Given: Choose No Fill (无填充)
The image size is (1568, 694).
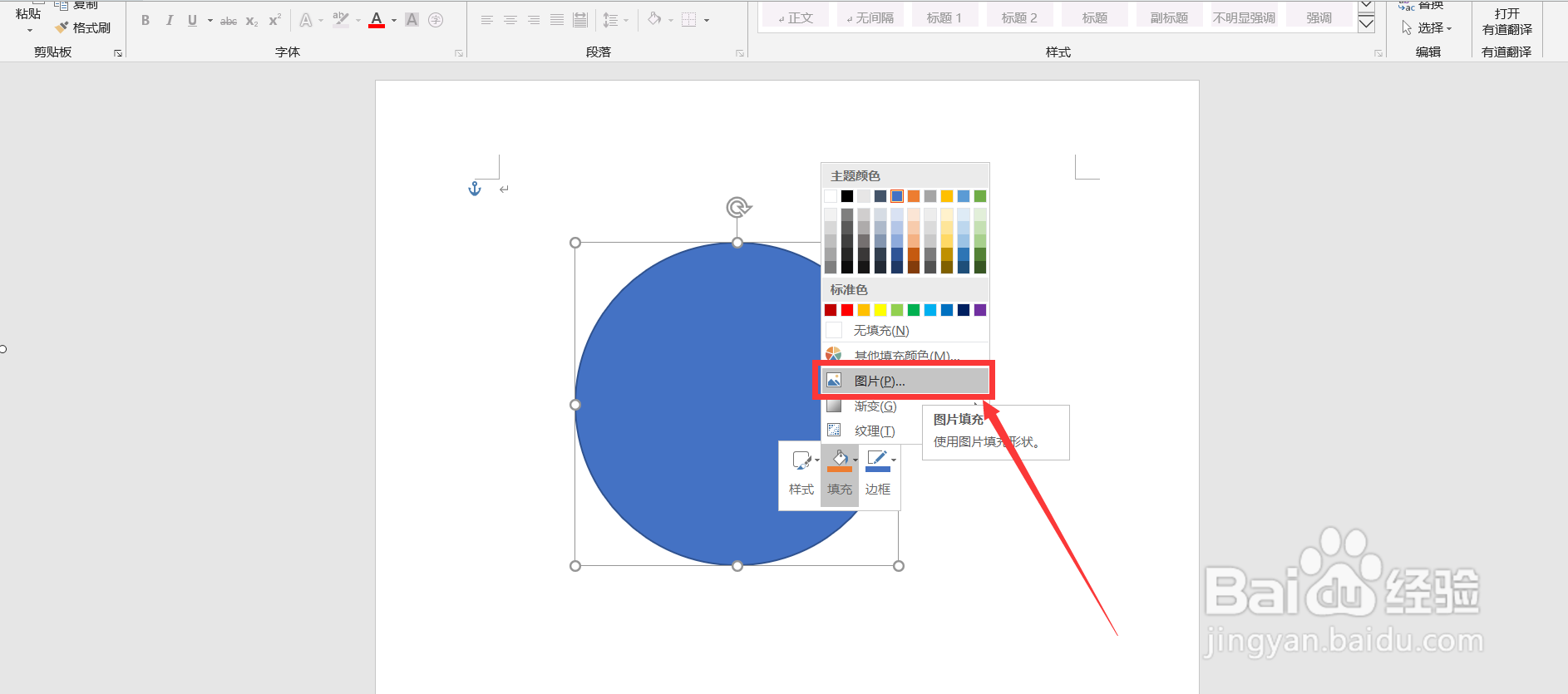Looking at the screenshot, I should pyautogui.click(x=906, y=330).
